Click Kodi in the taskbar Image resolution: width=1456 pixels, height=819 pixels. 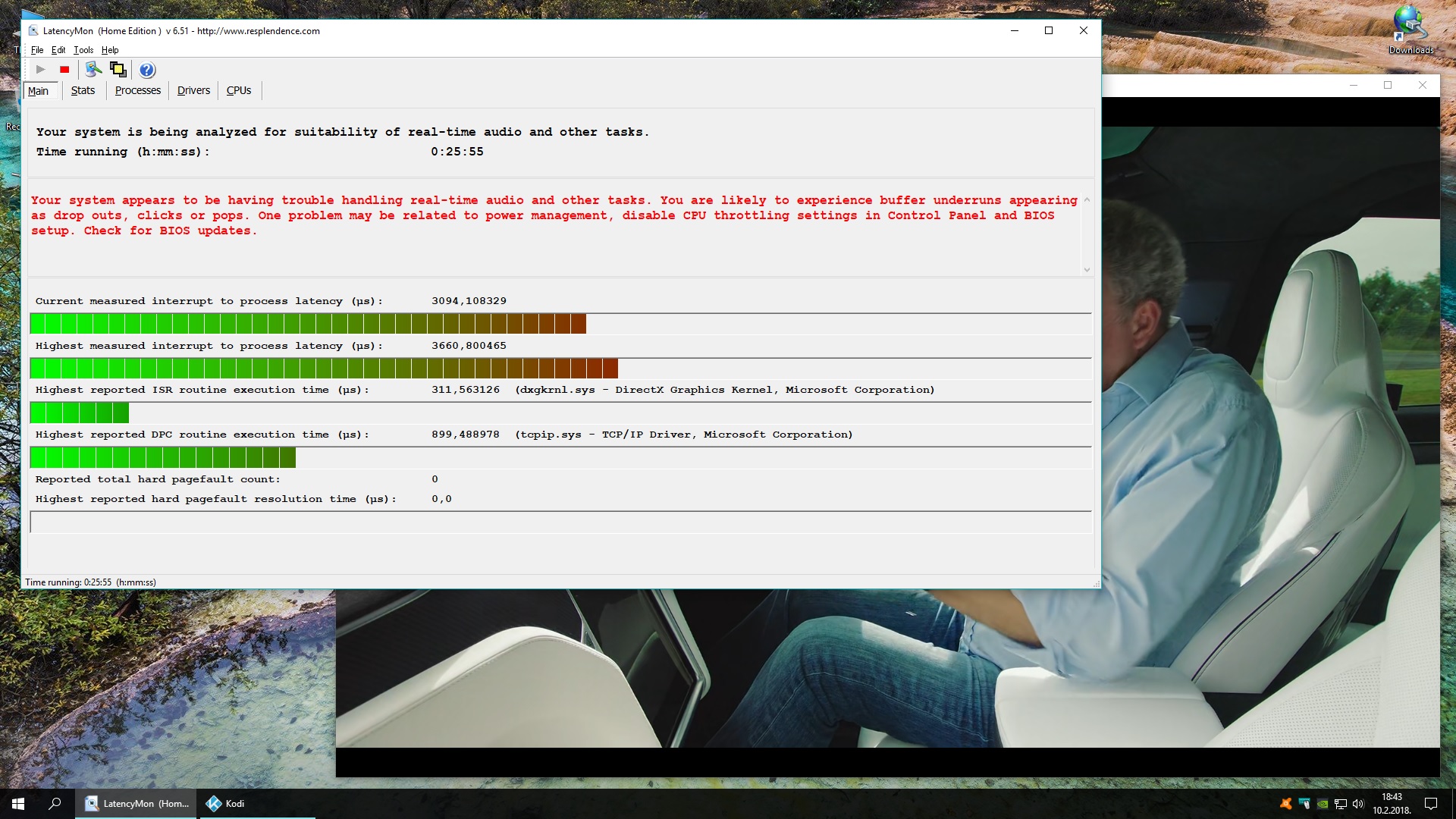226,804
